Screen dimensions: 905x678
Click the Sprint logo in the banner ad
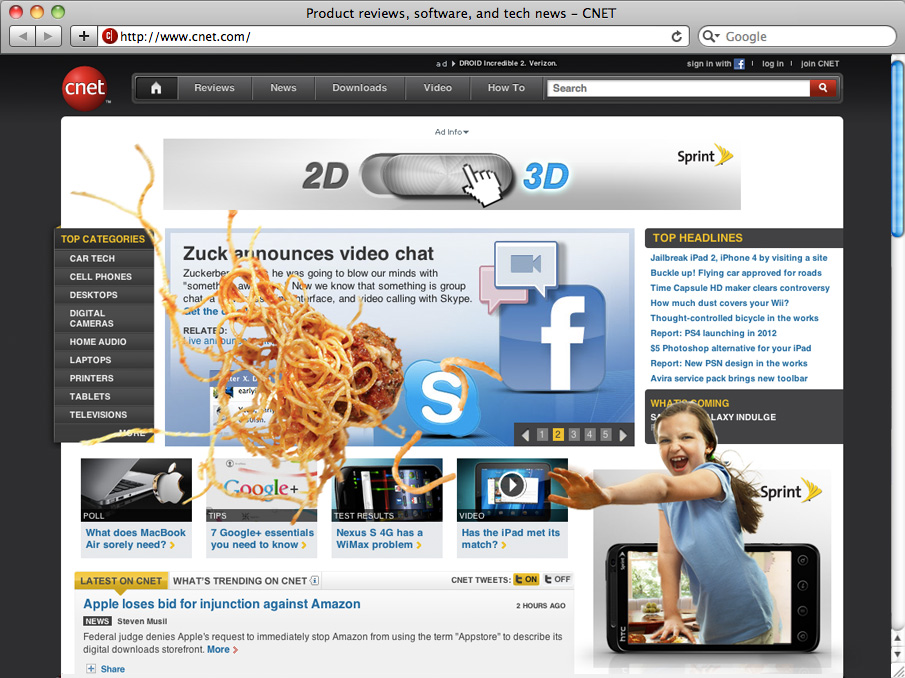pyautogui.click(x=705, y=156)
